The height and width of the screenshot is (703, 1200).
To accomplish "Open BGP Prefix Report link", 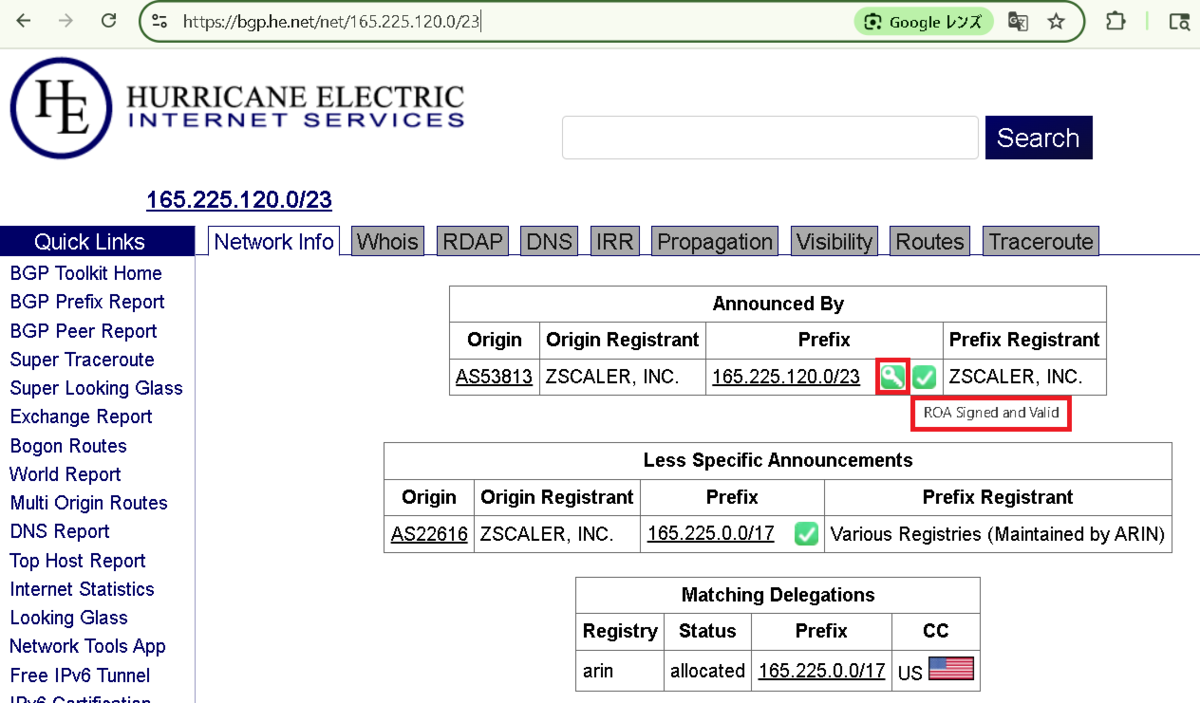I will click(87, 302).
